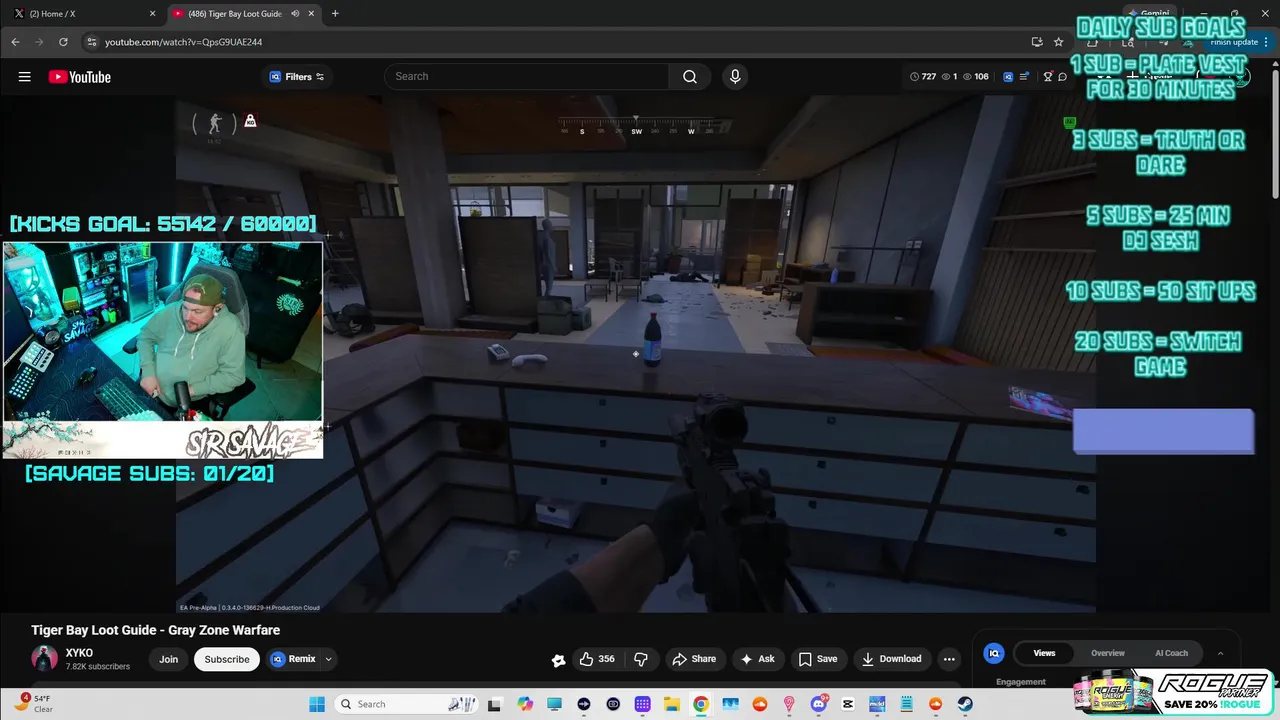
Task: Select the Tiger Bay Loot Guide browser tab
Action: [234, 14]
